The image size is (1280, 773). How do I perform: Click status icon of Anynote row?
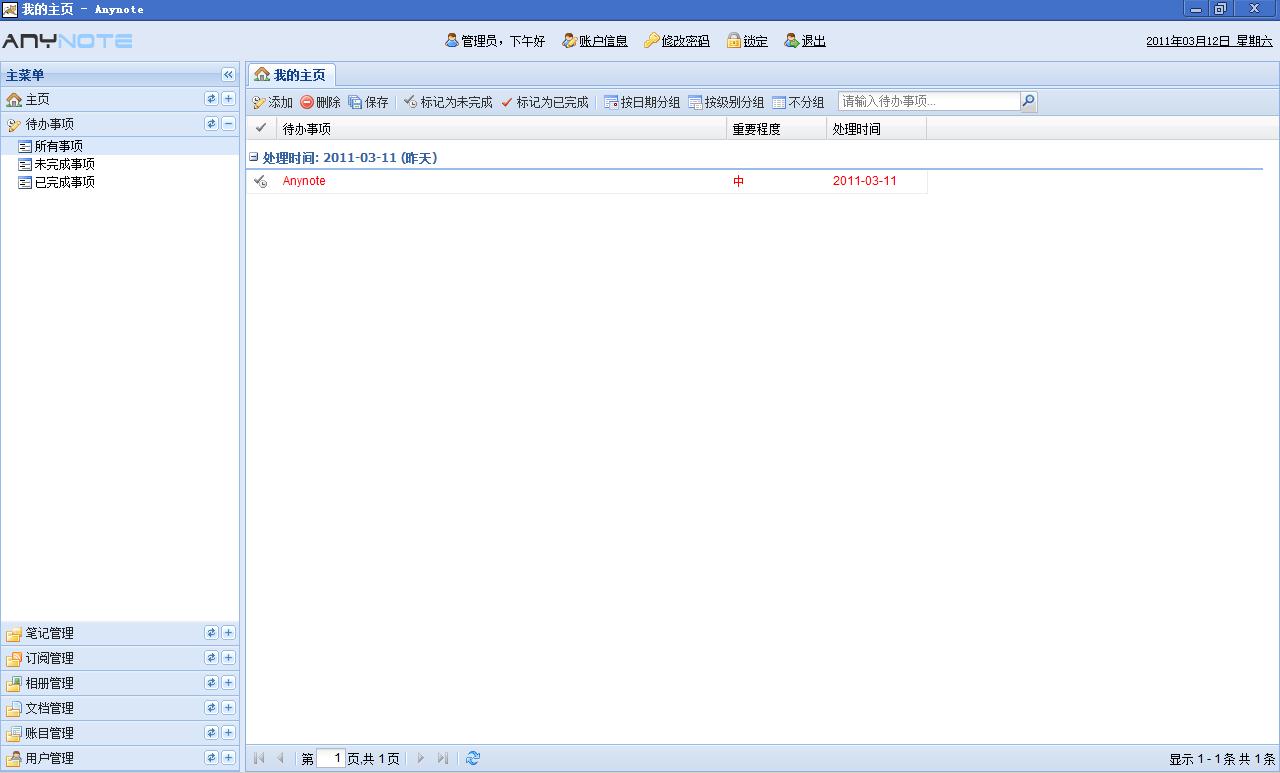[261, 181]
